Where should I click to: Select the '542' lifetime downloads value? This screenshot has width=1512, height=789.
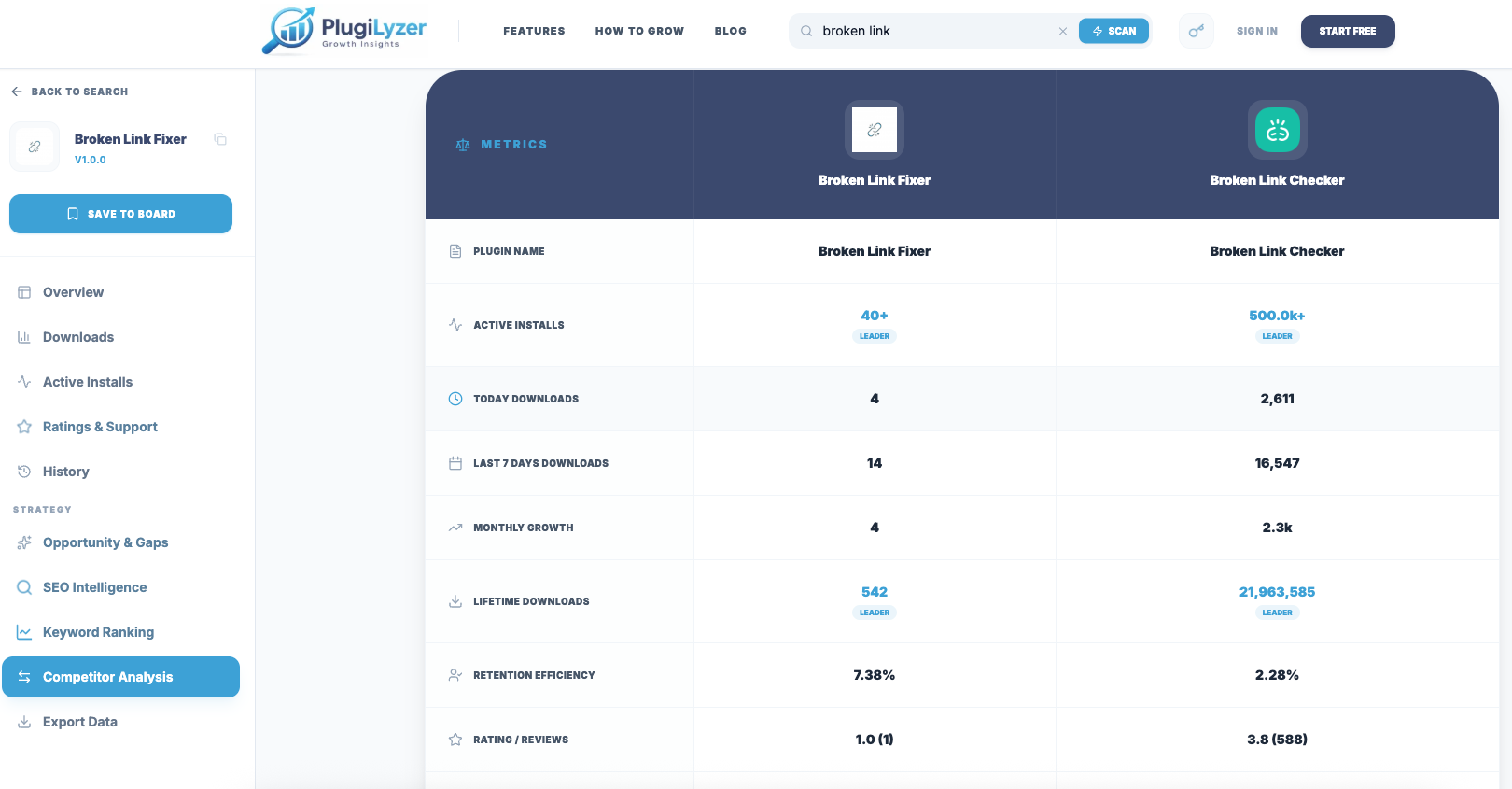pyautogui.click(x=875, y=592)
